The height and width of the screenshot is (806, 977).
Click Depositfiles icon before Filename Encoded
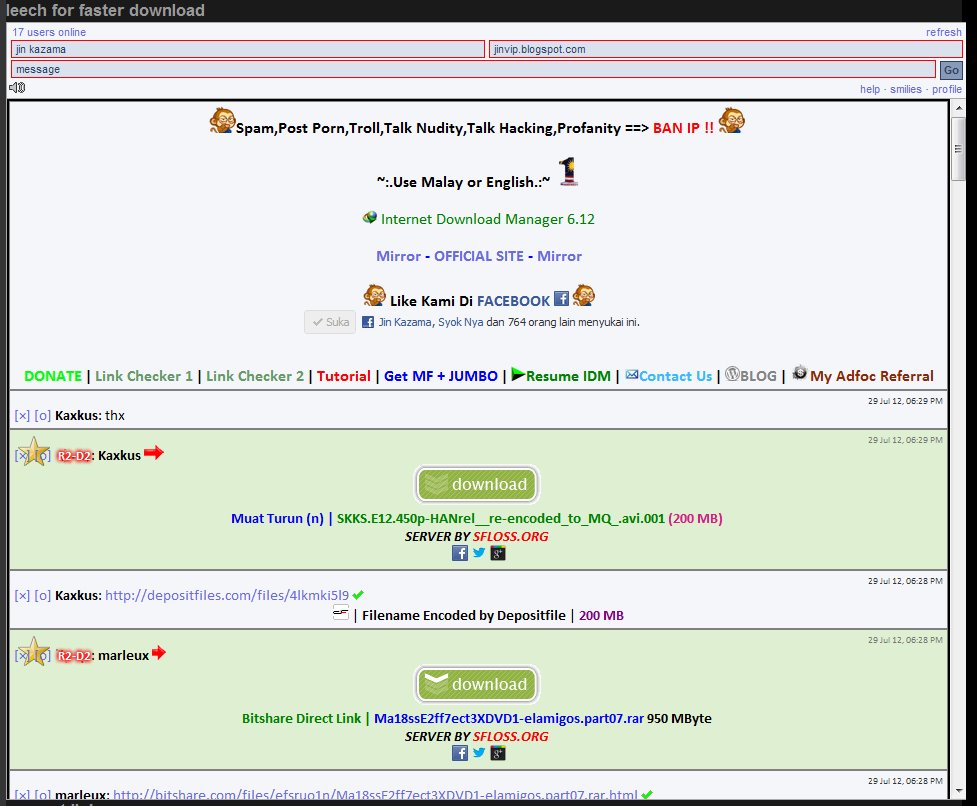pyautogui.click(x=341, y=613)
